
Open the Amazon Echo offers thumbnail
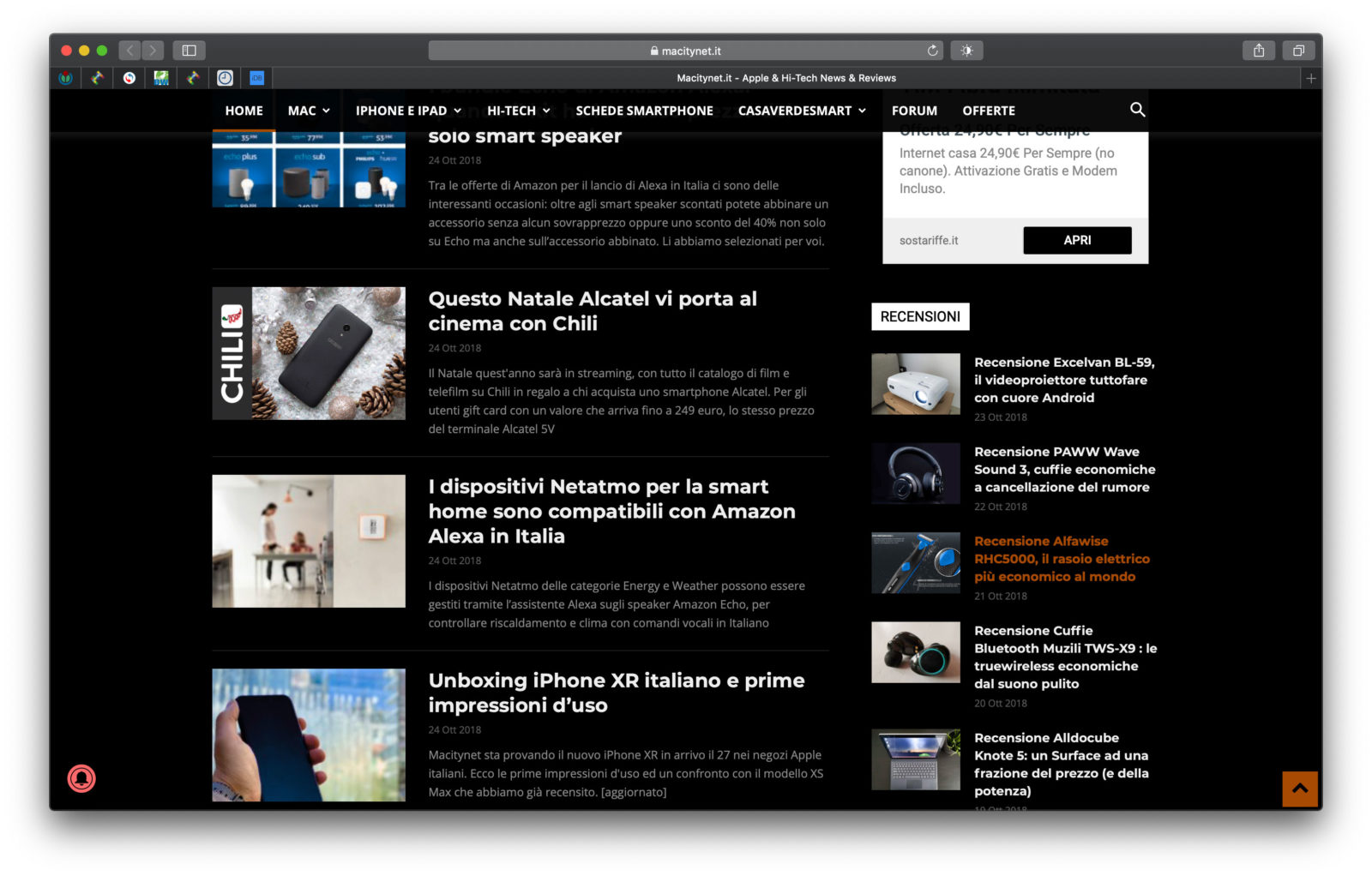[309, 169]
